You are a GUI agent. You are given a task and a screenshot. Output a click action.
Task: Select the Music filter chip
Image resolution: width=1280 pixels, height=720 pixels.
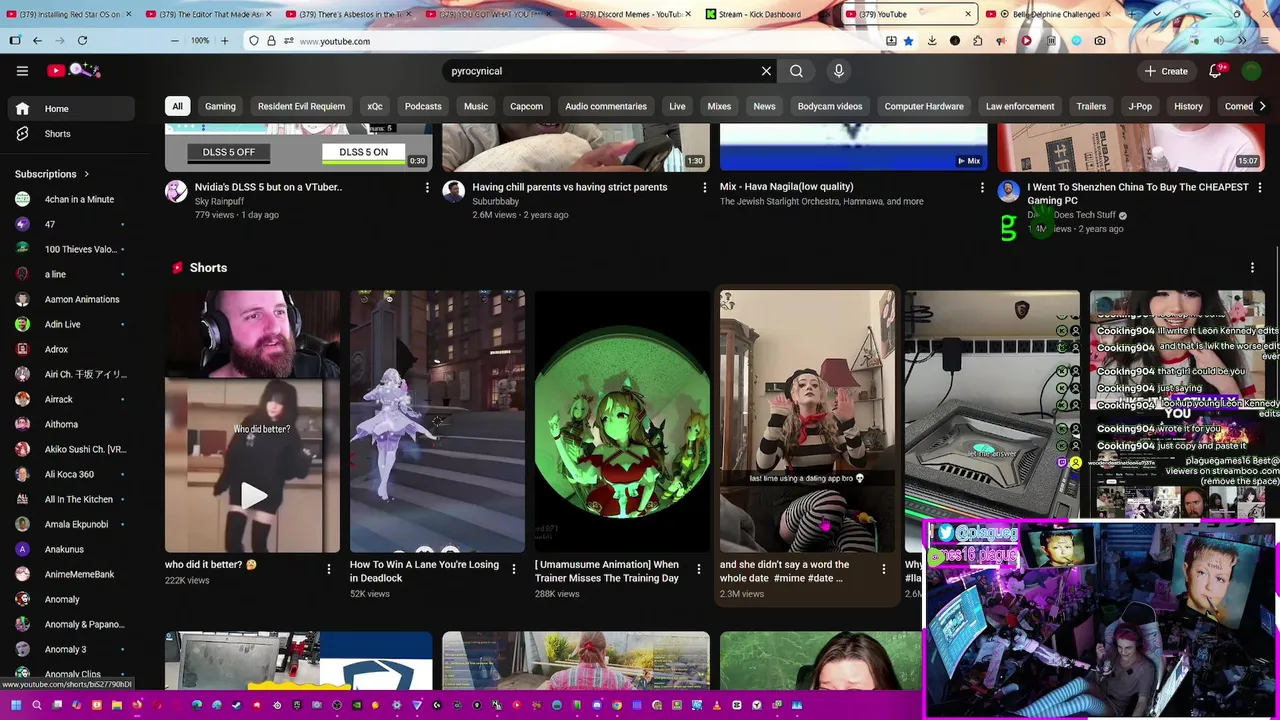476,106
